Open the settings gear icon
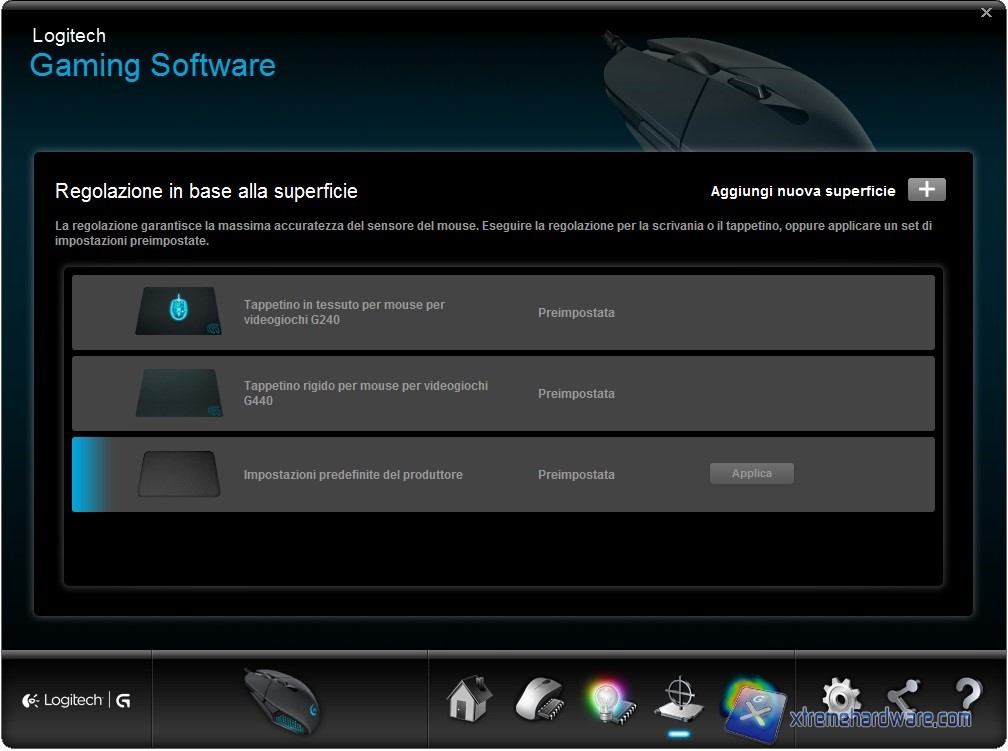This screenshot has height=751, width=1008. coord(840,697)
